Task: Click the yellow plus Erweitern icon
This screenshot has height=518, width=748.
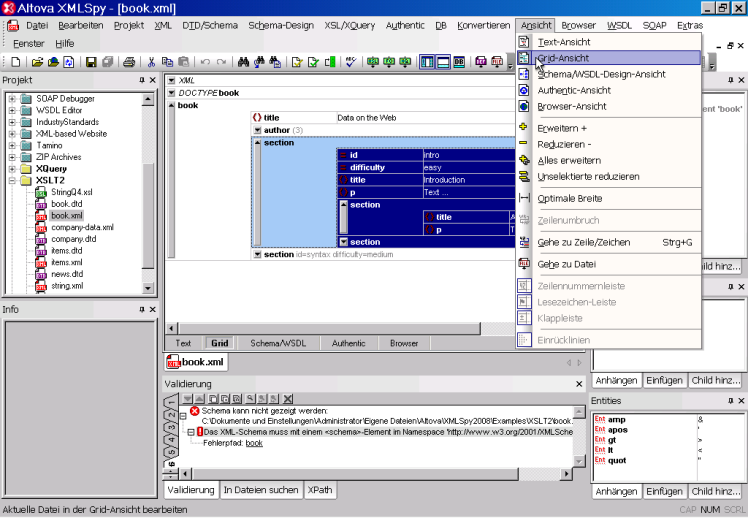Action: pos(523,127)
